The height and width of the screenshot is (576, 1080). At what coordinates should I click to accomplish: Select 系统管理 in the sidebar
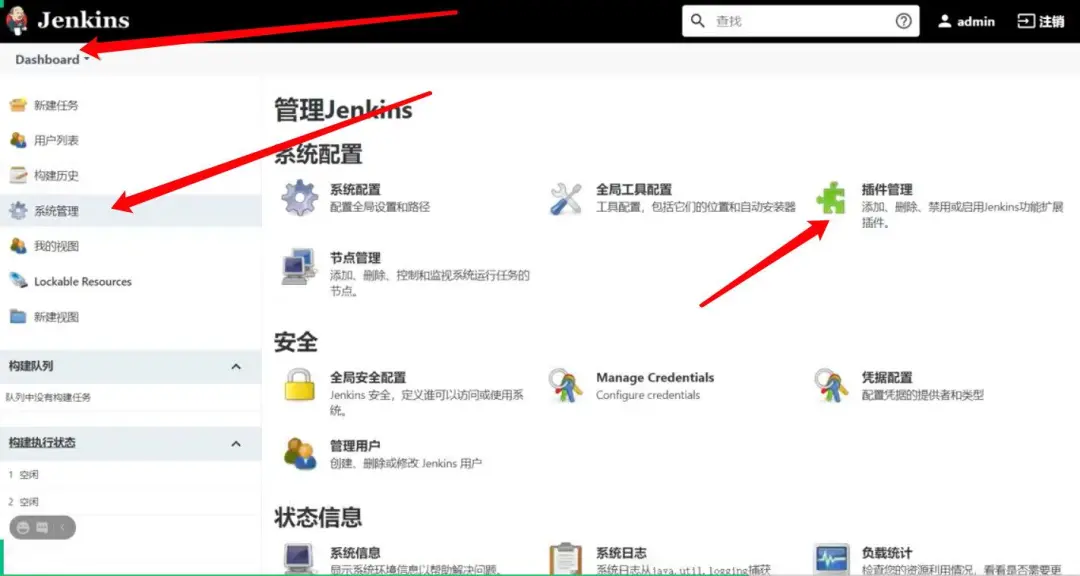pos(56,212)
